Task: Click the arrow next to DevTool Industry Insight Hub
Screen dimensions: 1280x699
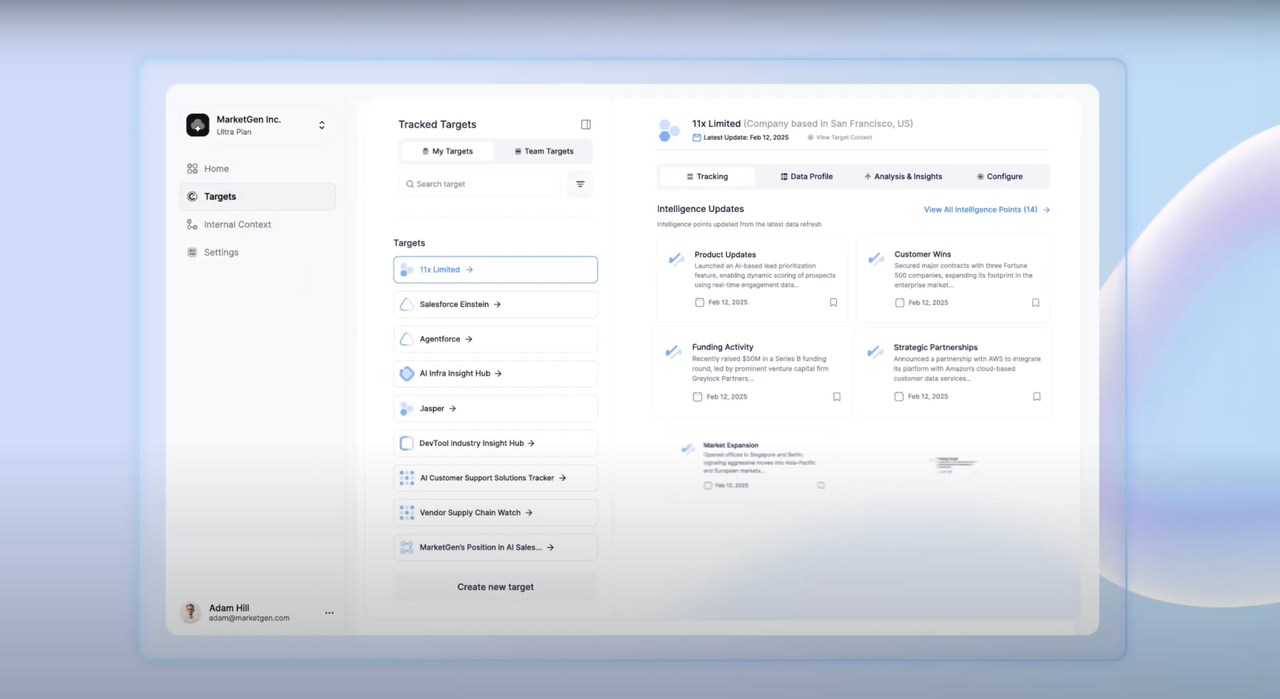Action: [531, 443]
